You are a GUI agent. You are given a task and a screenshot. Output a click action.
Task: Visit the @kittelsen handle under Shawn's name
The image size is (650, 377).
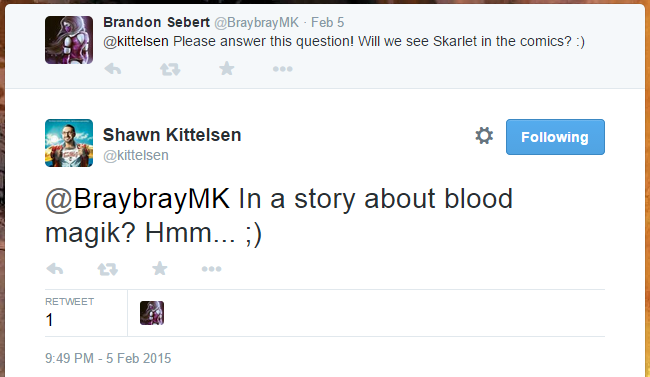(x=136, y=155)
